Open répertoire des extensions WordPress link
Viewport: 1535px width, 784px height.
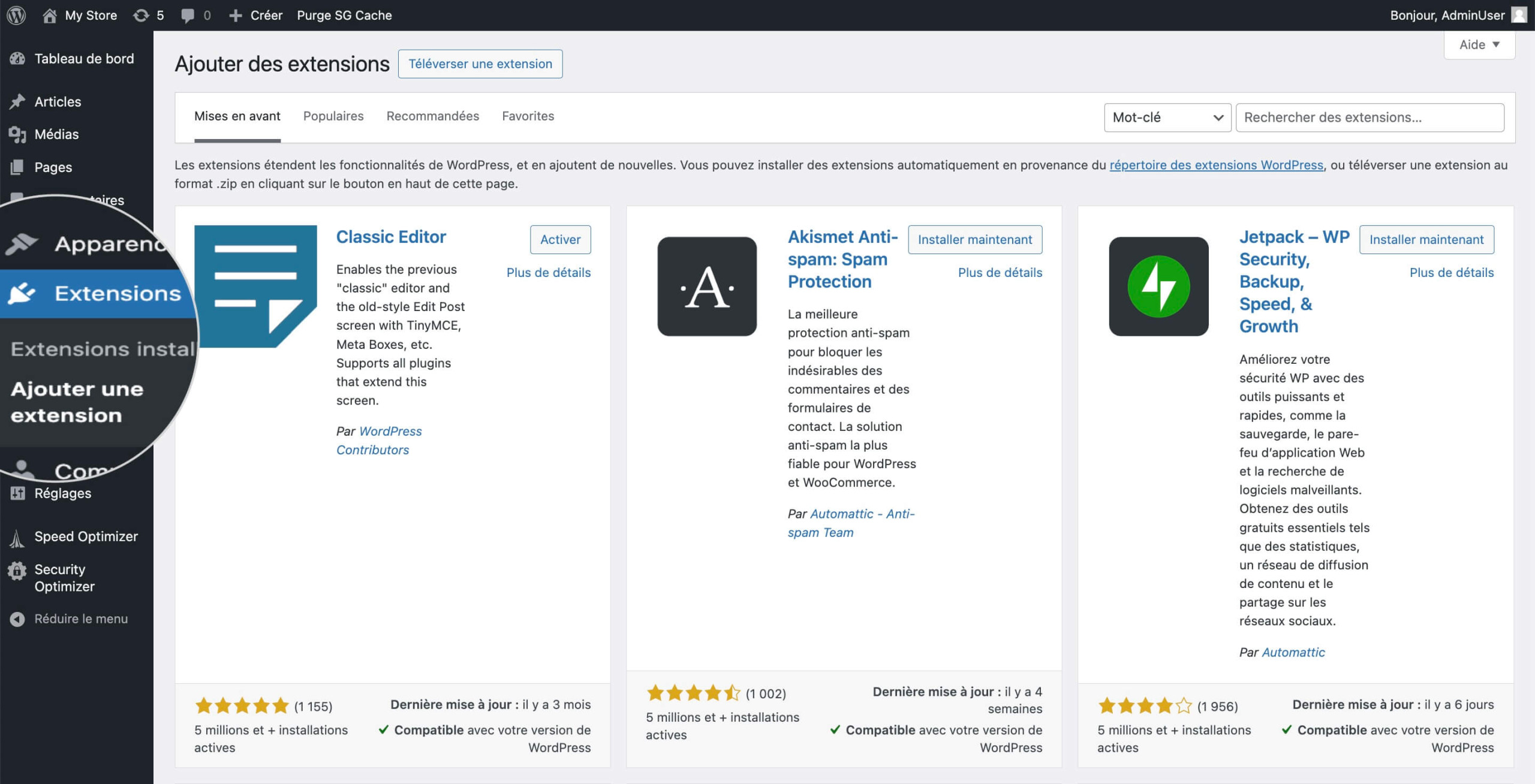pyautogui.click(x=1216, y=165)
